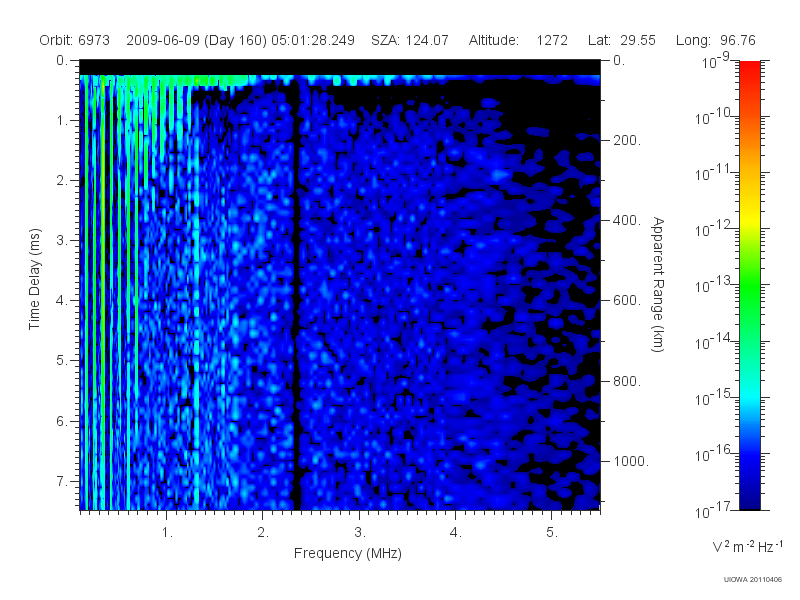
Task: Click the 'Time Delay (ms)' axis label
Action: coord(34,279)
